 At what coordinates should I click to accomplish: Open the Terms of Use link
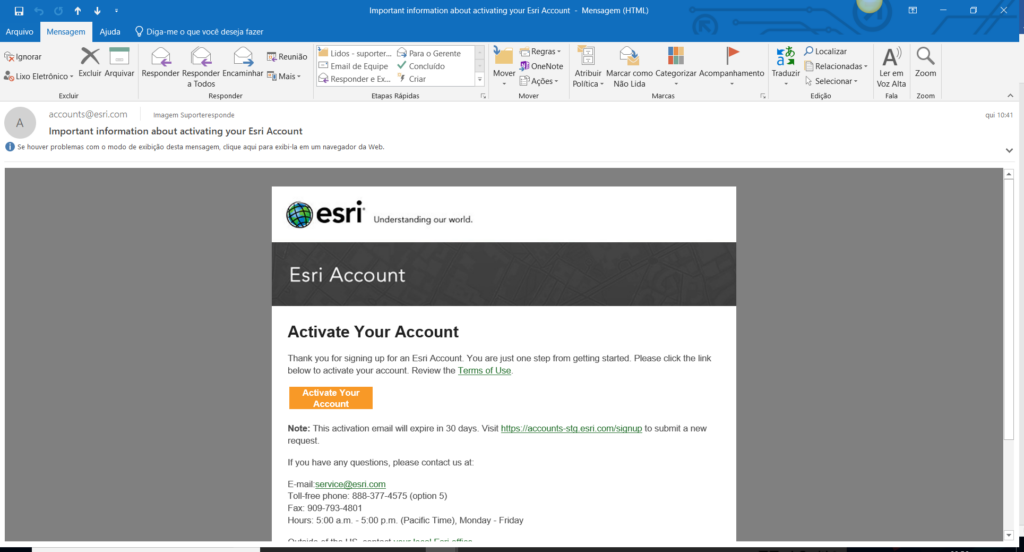coord(484,370)
